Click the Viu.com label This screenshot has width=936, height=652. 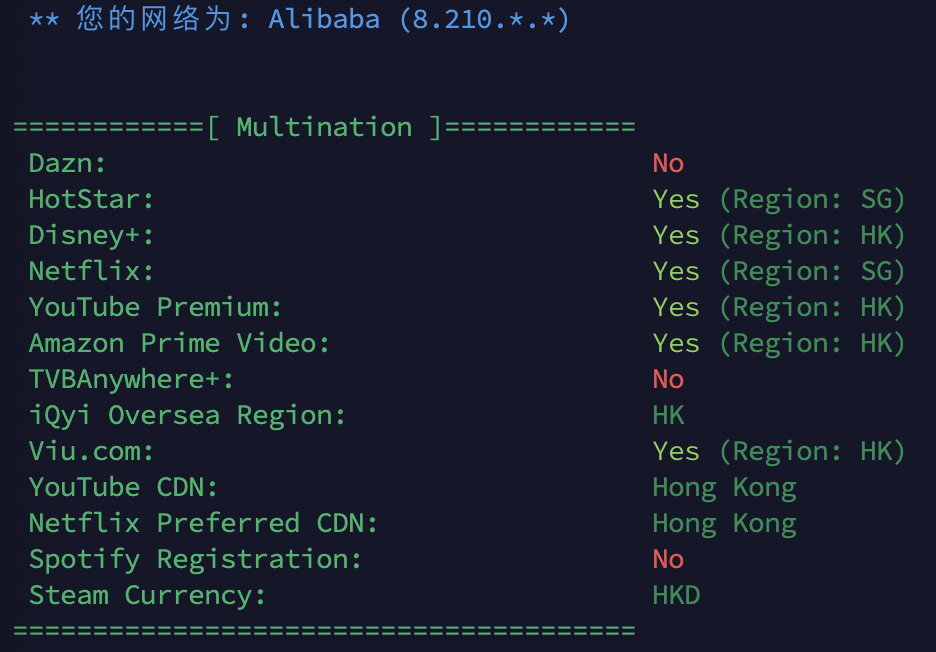coord(91,451)
